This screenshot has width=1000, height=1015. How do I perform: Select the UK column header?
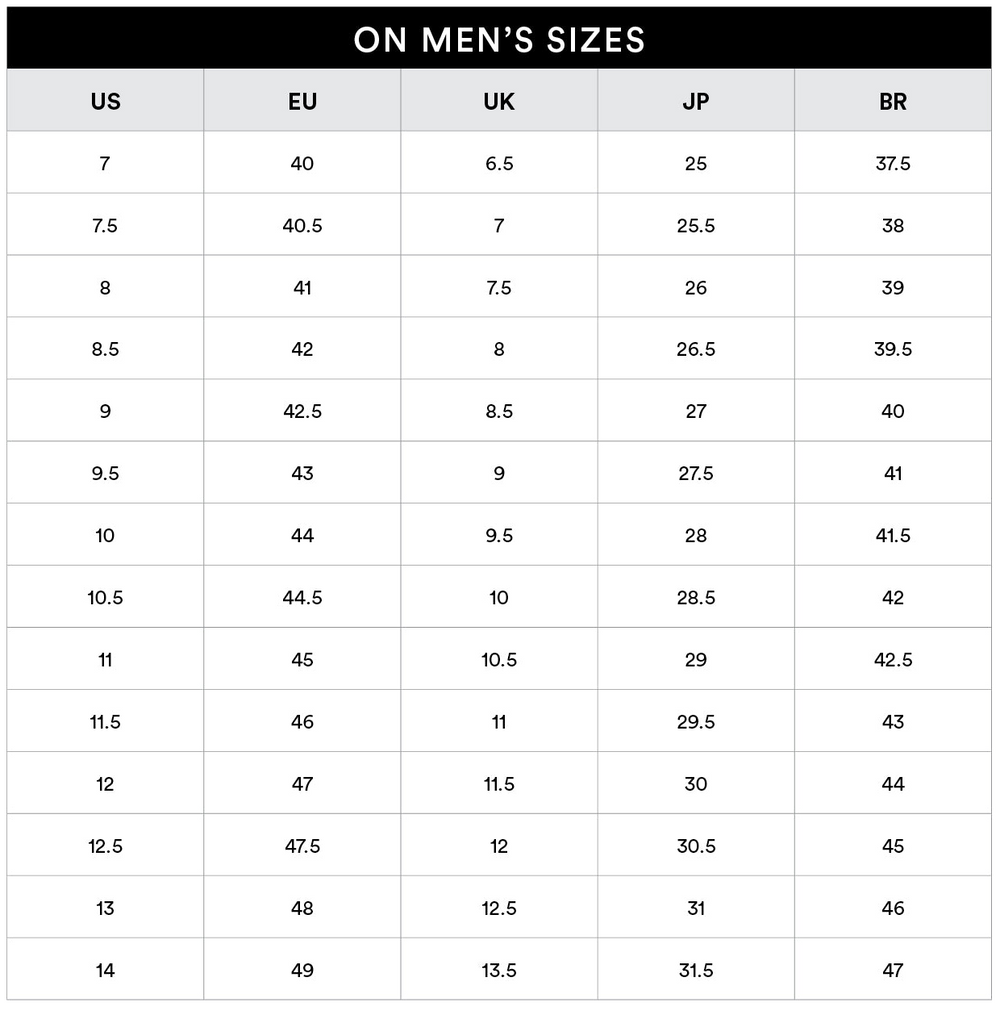click(499, 100)
